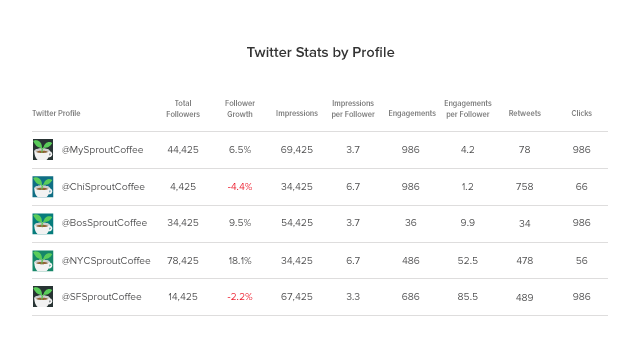Sort by Retweets column header
This screenshot has width=640, height=360.
coord(524,113)
